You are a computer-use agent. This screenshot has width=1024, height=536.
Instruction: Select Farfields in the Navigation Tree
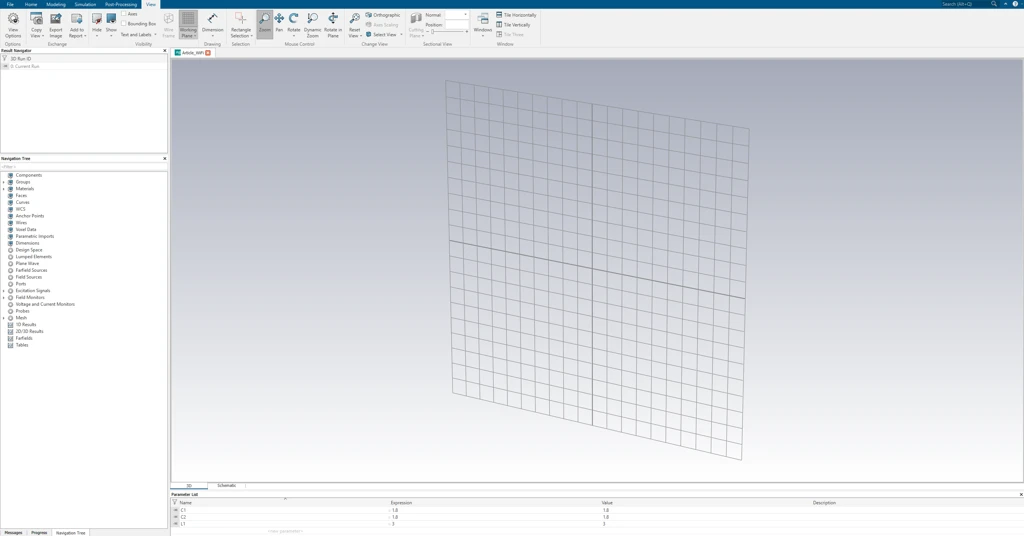[x=24, y=338]
